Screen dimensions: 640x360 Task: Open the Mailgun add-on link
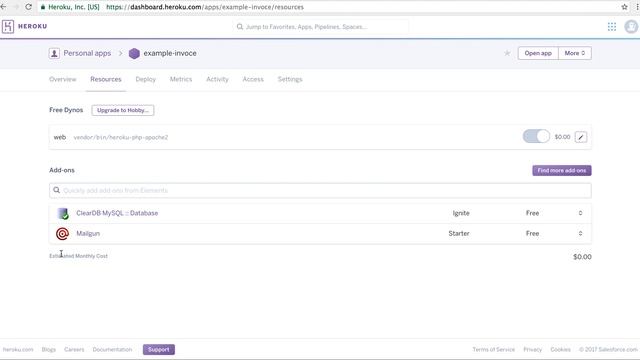click(x=88, y=233)
